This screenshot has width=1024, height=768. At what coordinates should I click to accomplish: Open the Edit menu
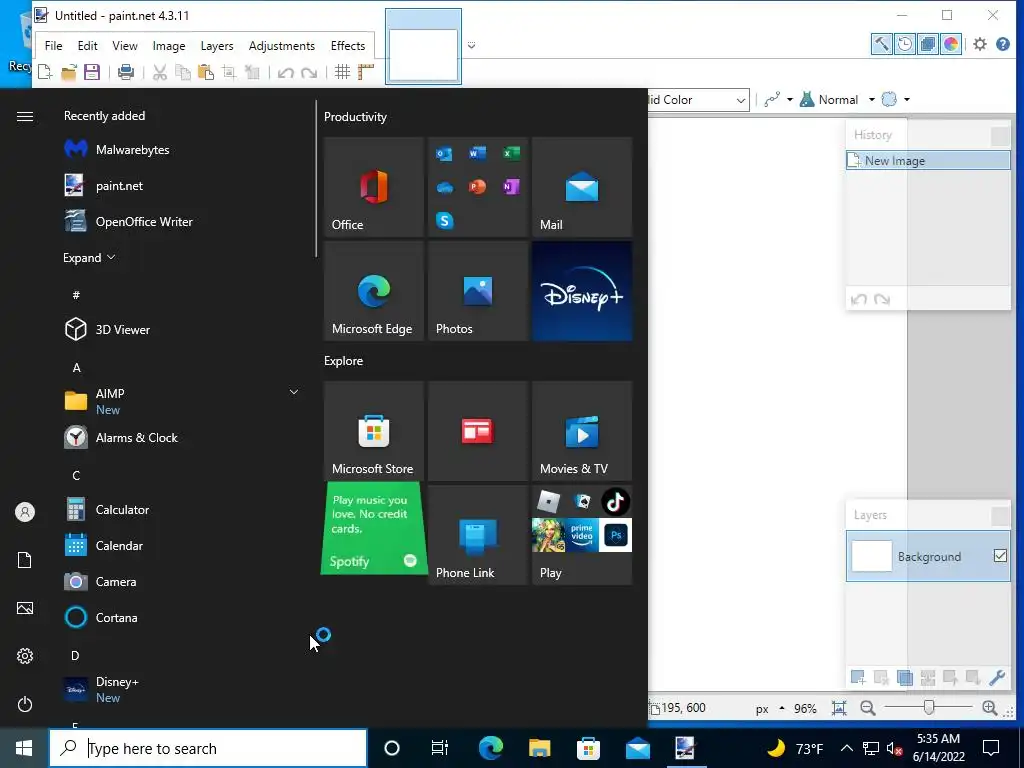88,46
